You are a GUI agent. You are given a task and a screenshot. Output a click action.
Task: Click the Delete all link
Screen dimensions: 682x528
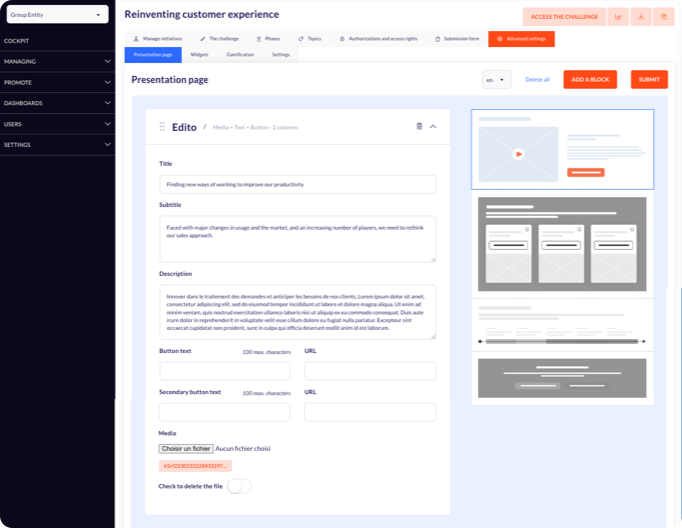(x=537, y=80)
